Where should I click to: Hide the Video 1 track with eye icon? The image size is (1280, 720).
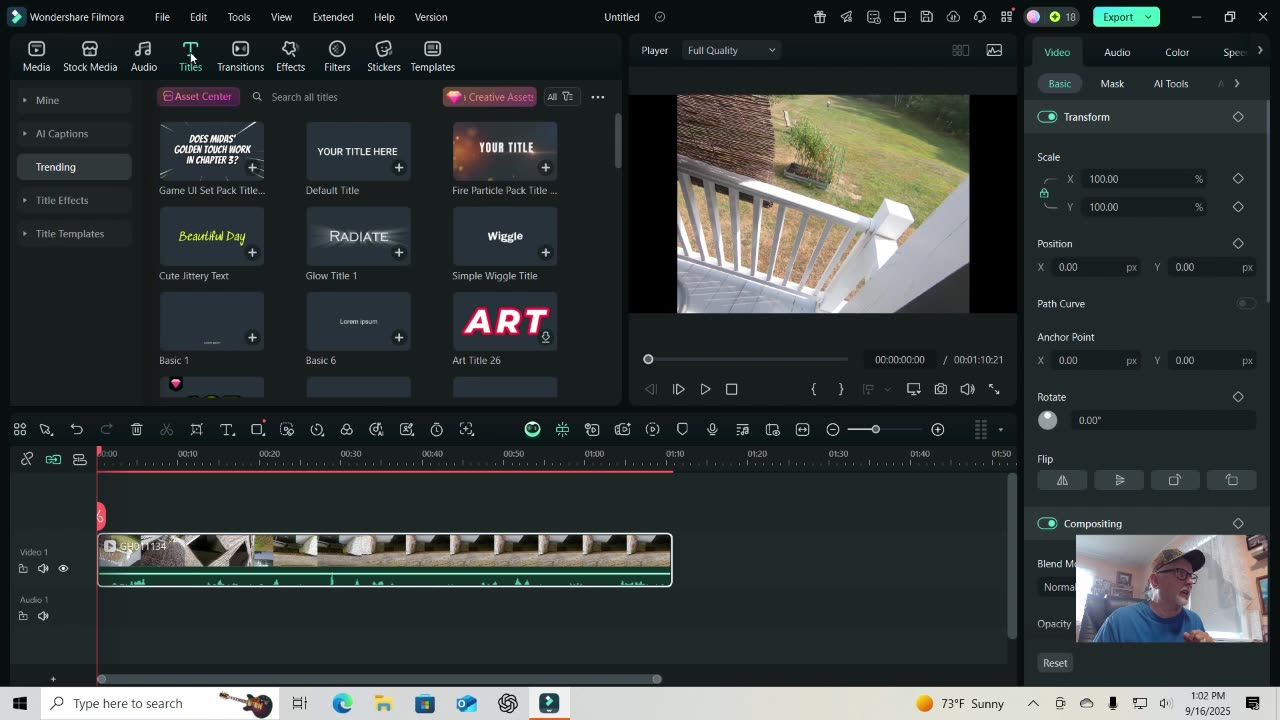coord(63,569)
